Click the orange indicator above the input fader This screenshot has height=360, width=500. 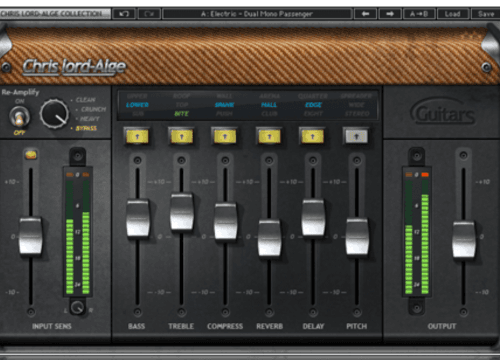31,155
